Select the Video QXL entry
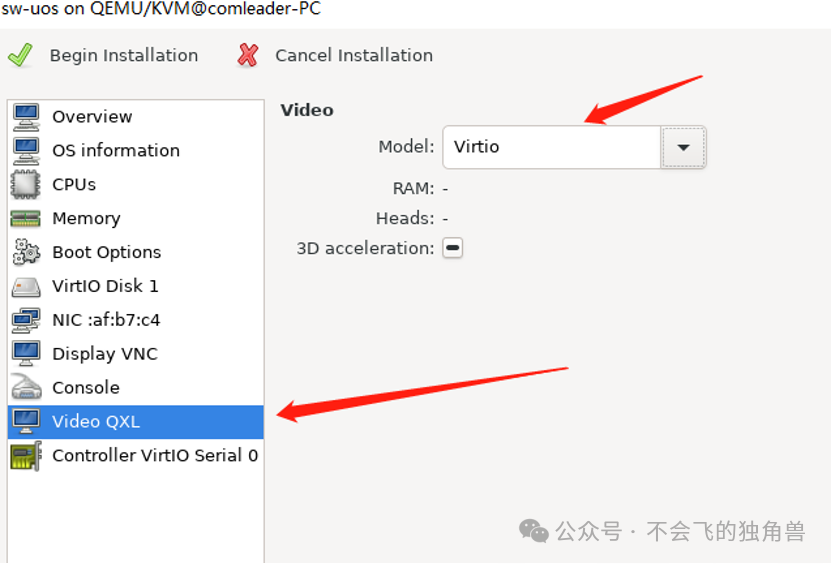The image size is (832, 564). pyautogui.click(x=136, y=422)
